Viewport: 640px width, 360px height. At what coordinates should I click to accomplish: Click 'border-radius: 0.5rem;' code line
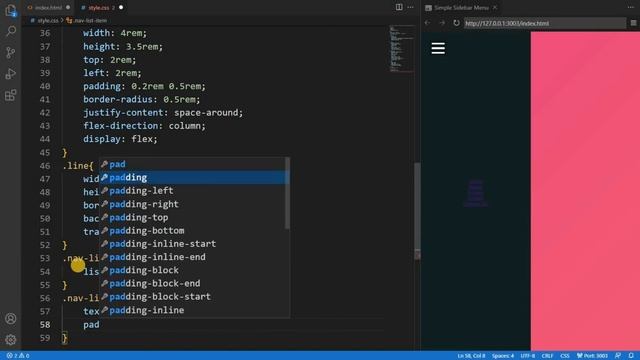(142, 99)
